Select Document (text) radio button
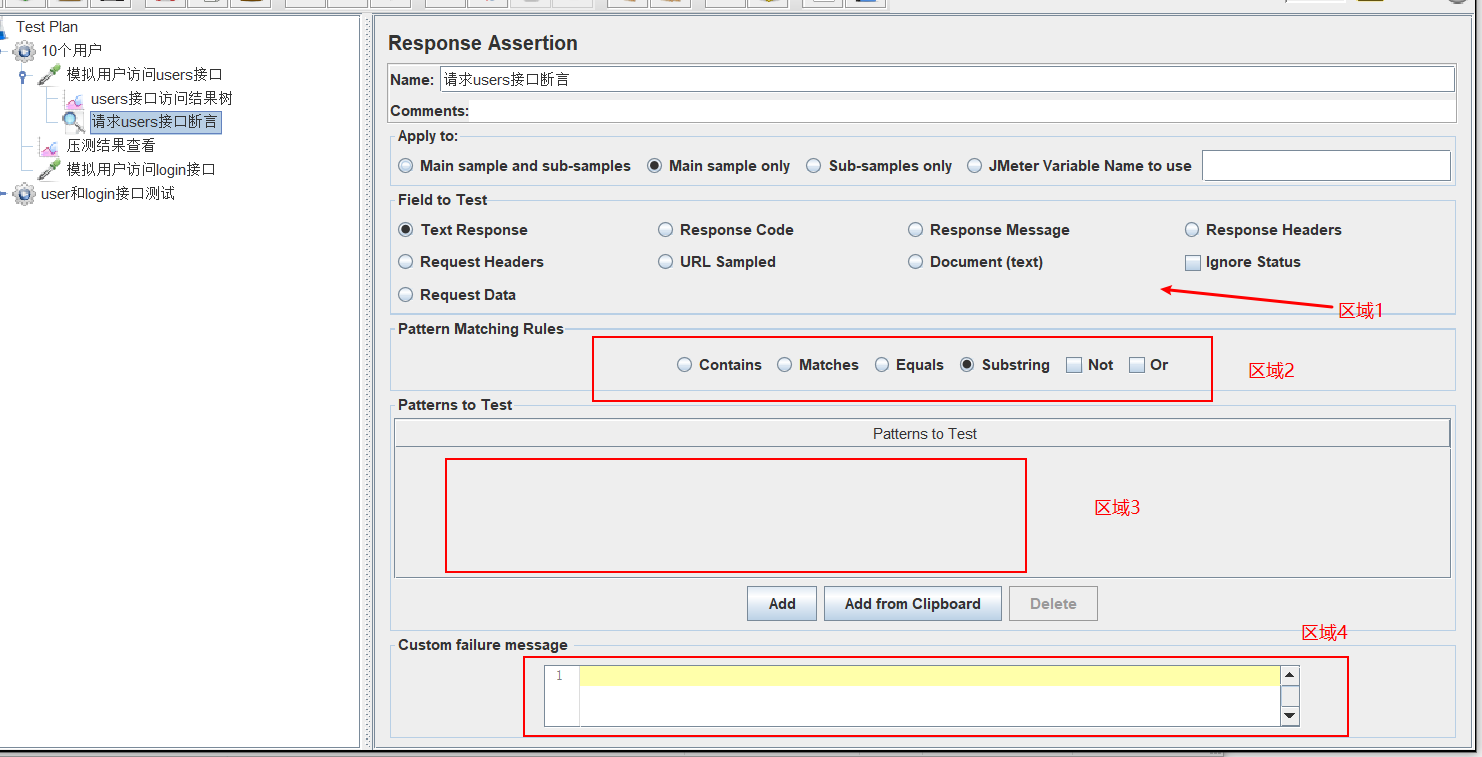 [x=916, y=262]
